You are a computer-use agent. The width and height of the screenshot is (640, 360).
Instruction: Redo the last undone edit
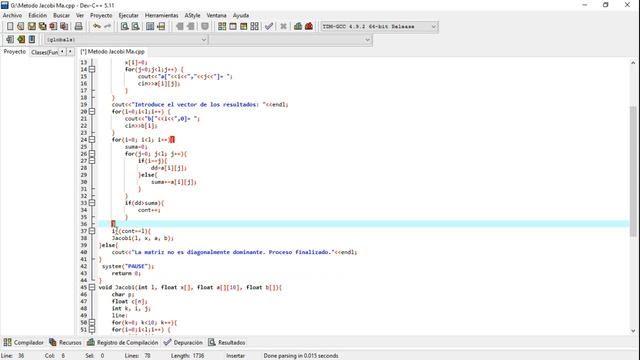pyautogui.click(x=107, y=27)
